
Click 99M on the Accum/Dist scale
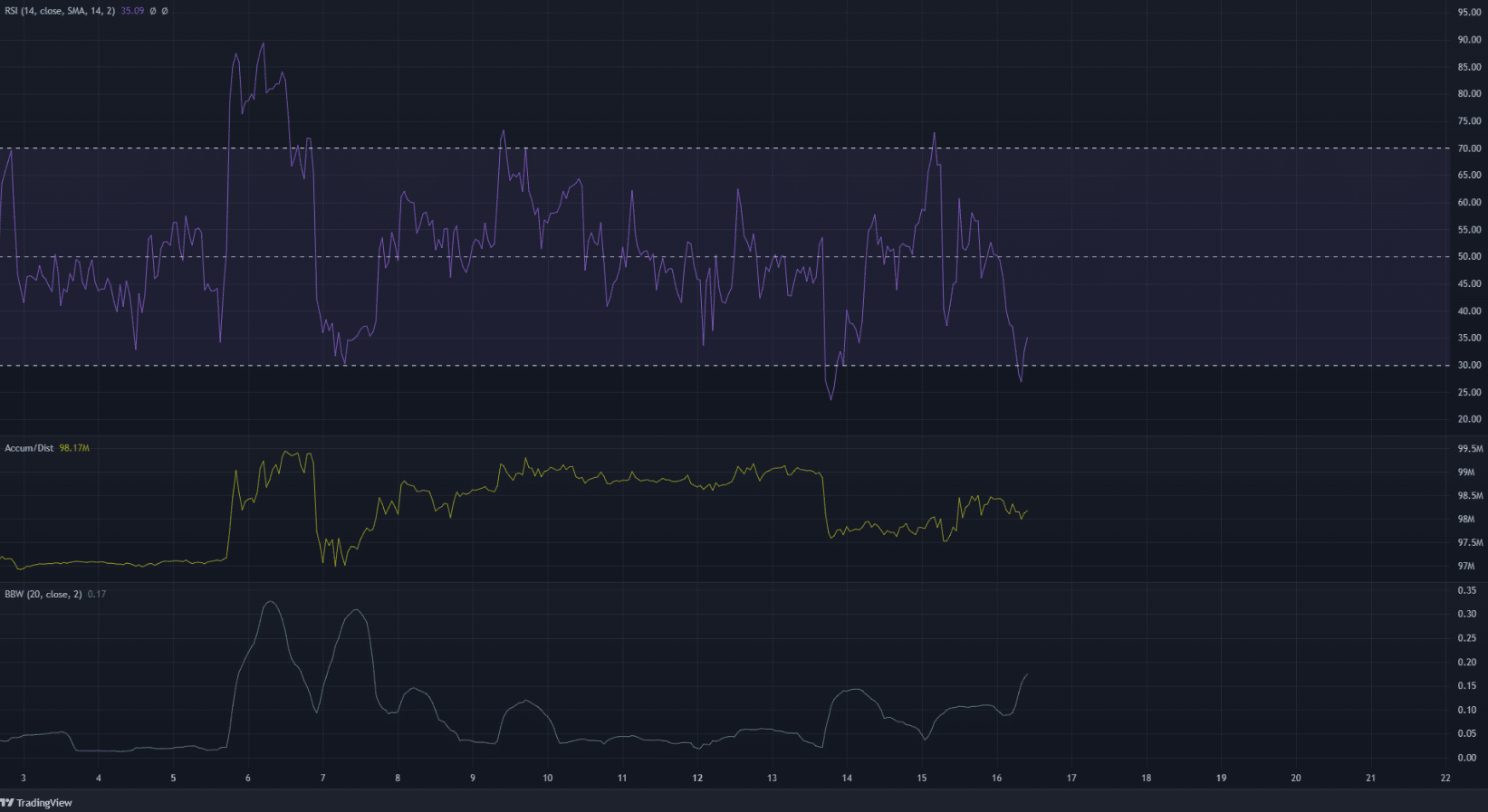[1466, 473]
